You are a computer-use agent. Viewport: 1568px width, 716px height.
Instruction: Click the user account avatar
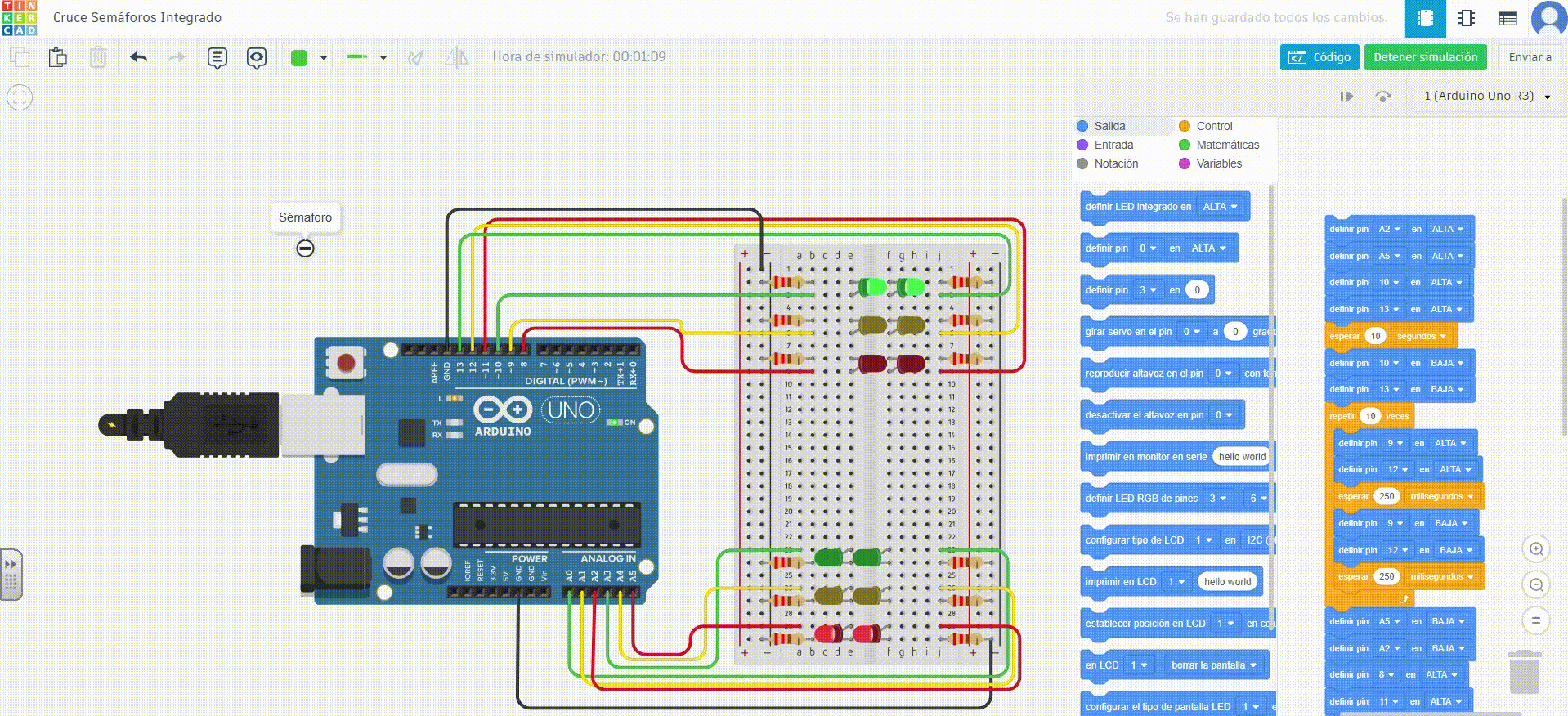tap(1548, 18)
